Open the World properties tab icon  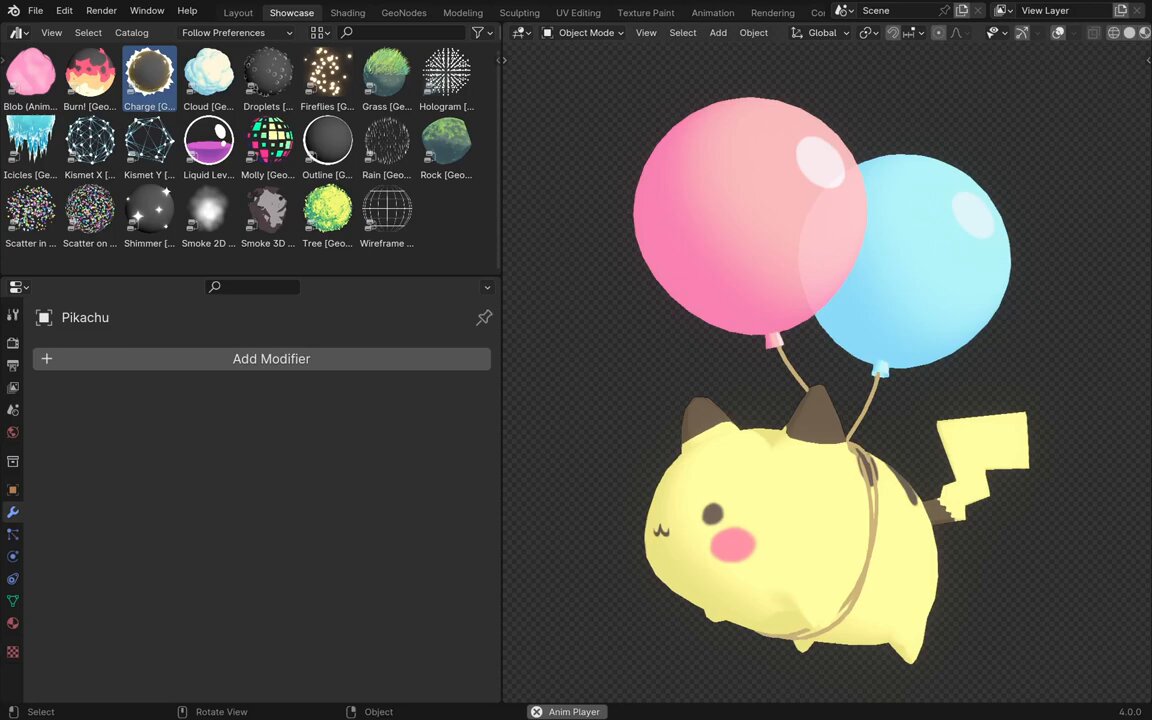pos(12,432)
